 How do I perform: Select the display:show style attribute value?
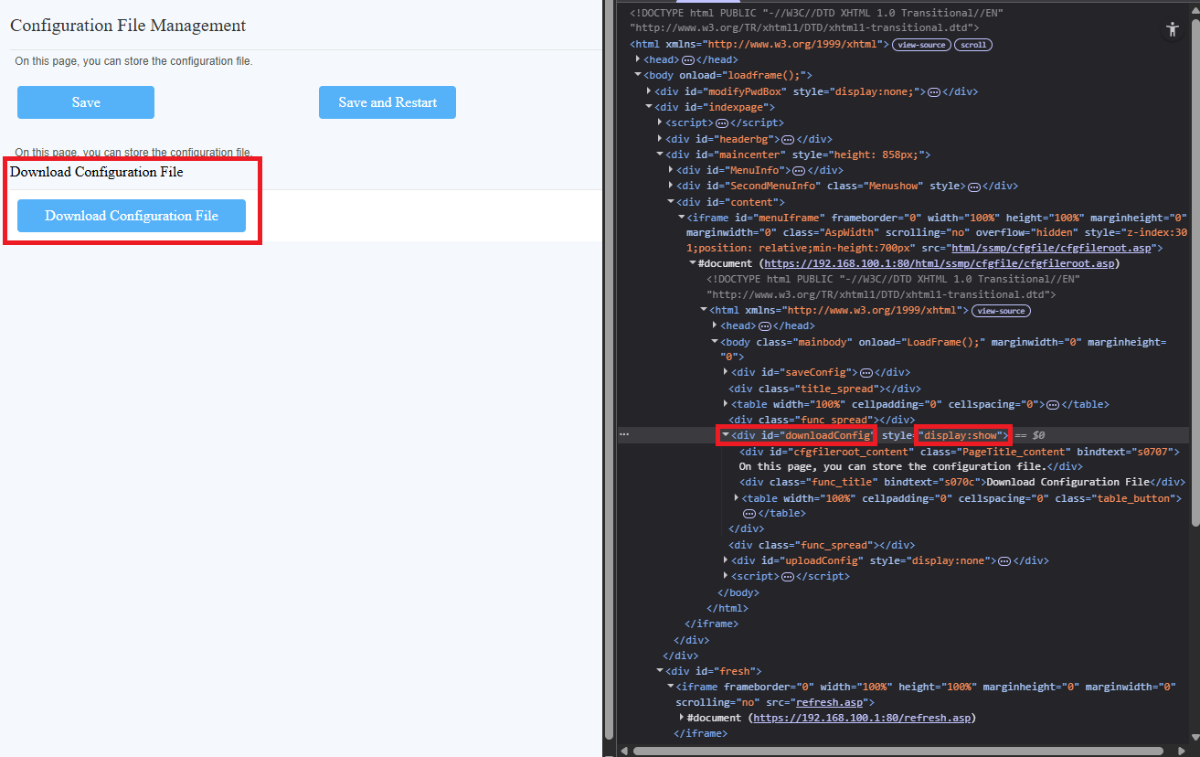(x=962, y=436)
